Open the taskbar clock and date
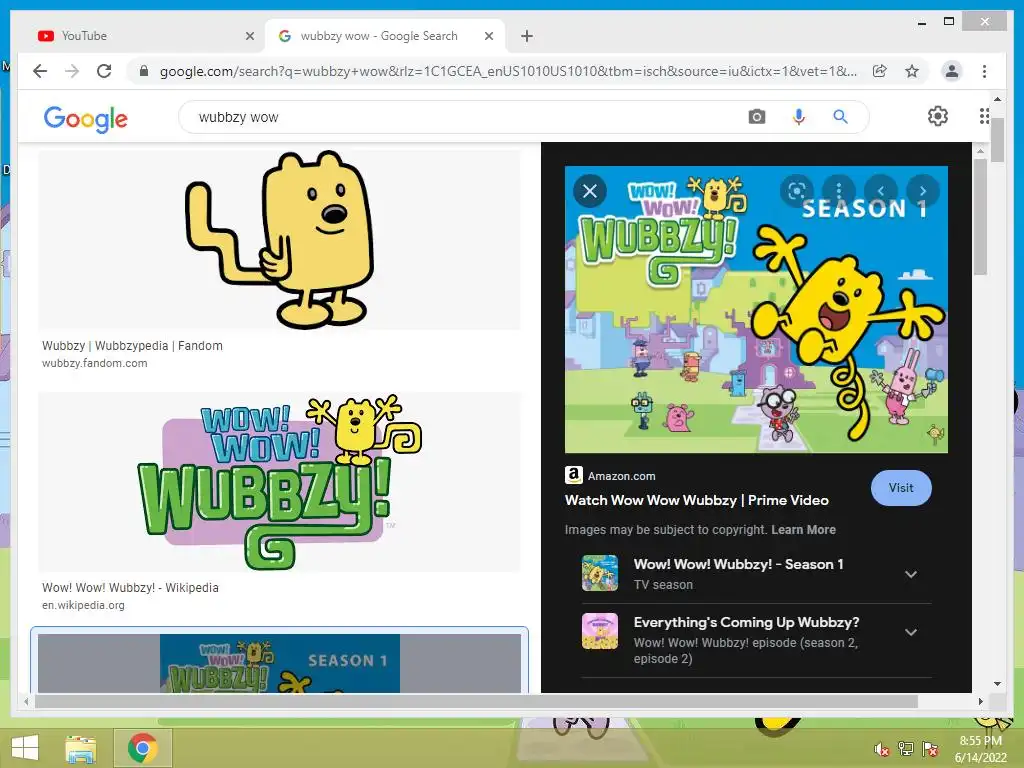The height and width of the screenshot is (768, 1024). [980, 749]
